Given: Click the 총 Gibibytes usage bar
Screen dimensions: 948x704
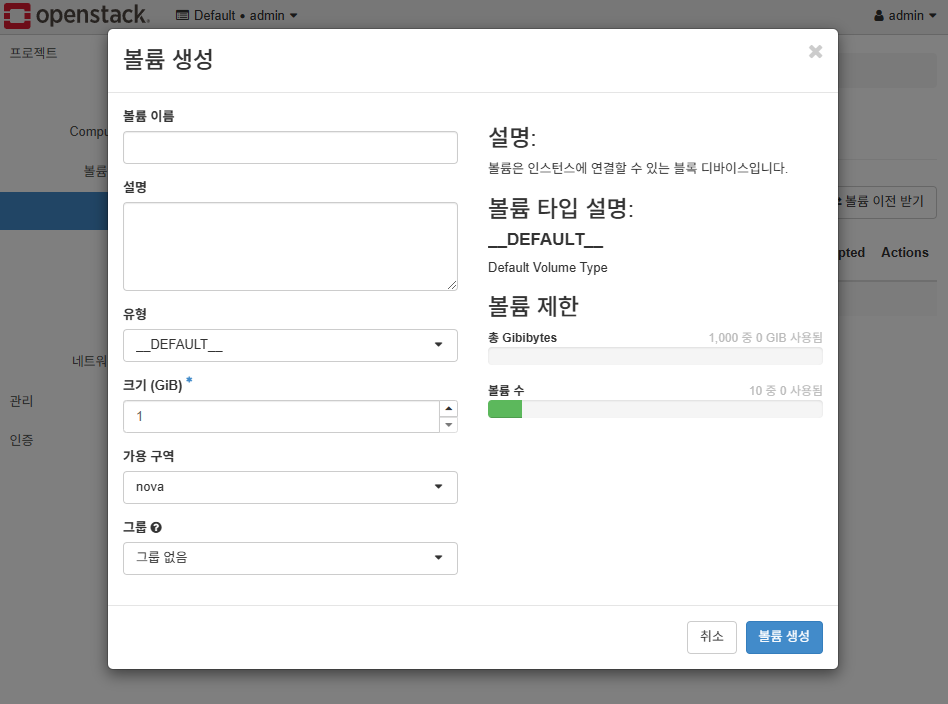Looking at the screenshot, I should (x=655, y=356).
